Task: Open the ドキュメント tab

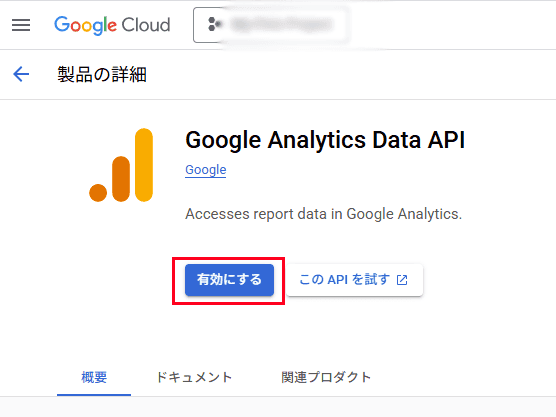Action: (194, 377)
